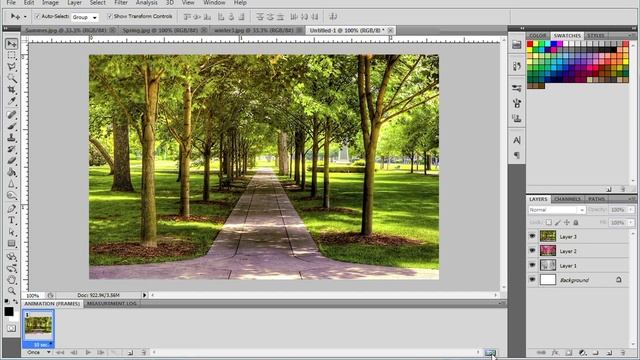Image resolution: width=640 pixels, height=360 pixels.
Task: Select first frame rewind button
Action: (x=60, y=352)
